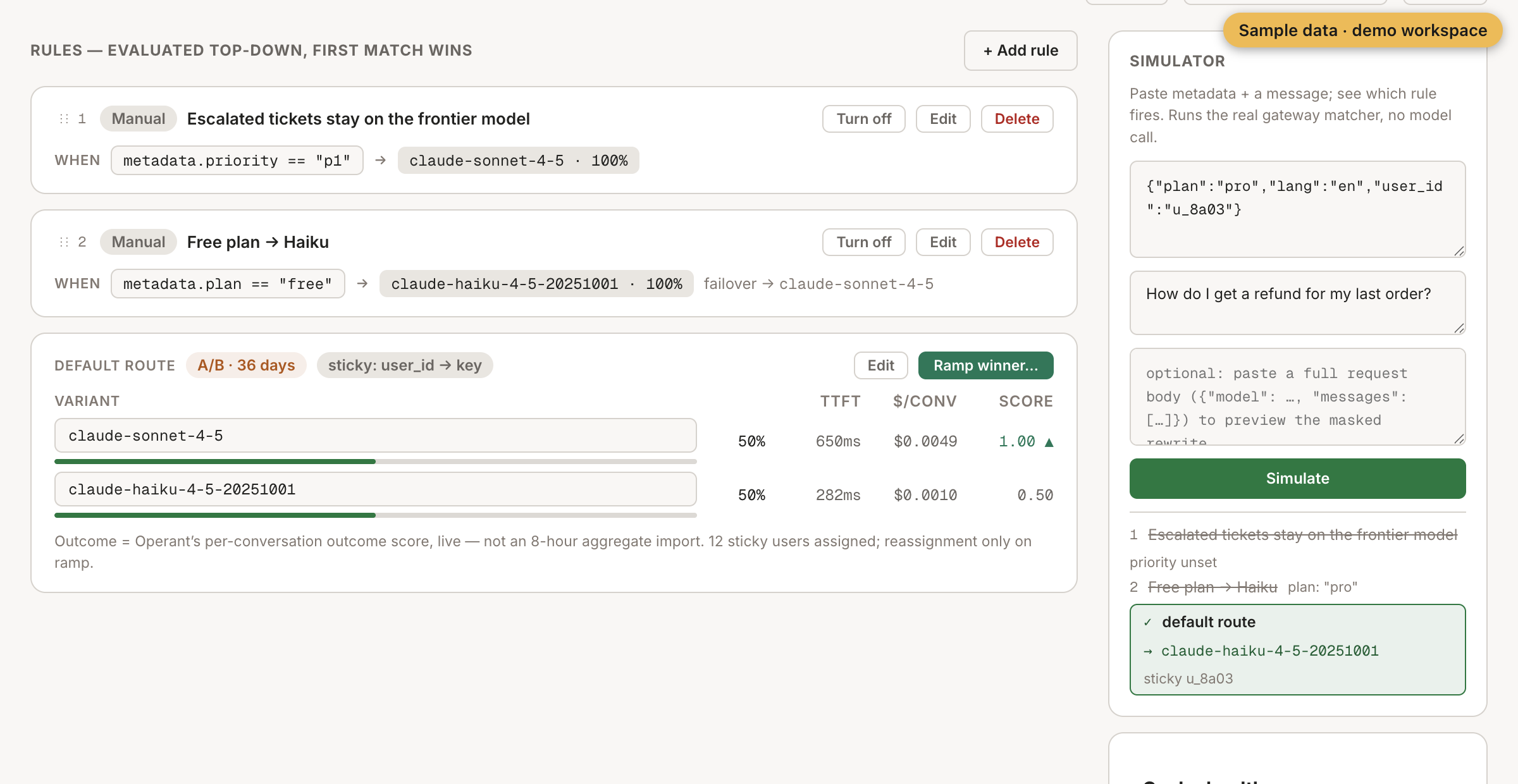Click the plan: "pro" reason text
Screen dimensions: 1518x784
pyautogui.click(x=1323, y=587)
